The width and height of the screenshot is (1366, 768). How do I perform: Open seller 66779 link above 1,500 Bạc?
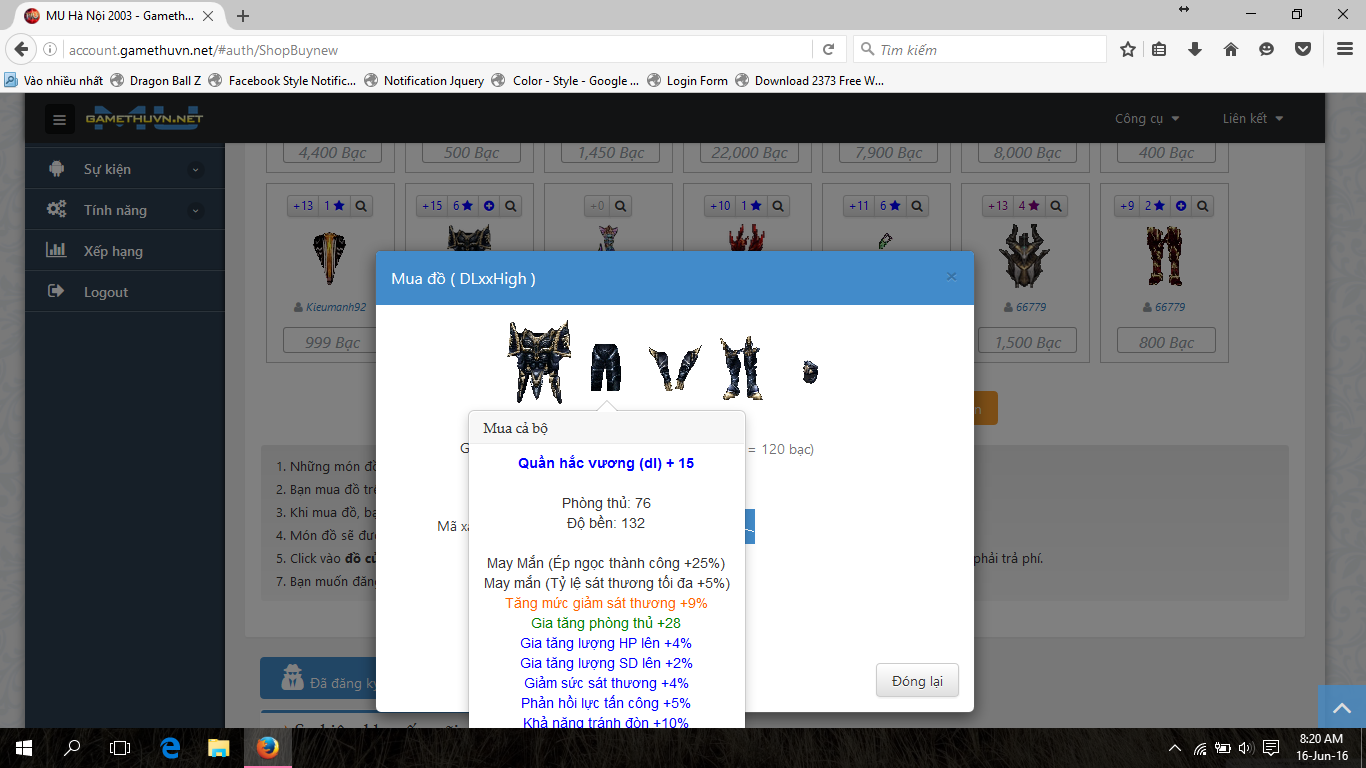pyautogui.click(x=1031, y=307)
